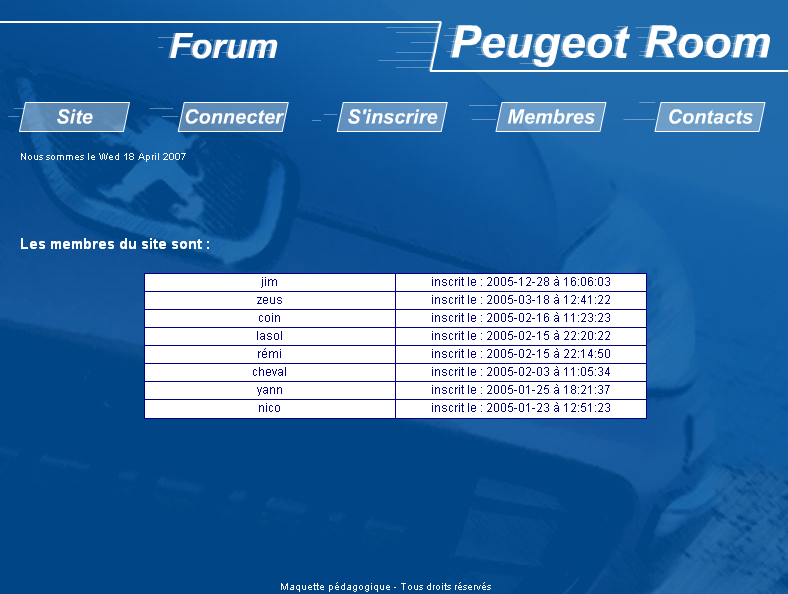Open the Contacts page
The height and width of the screenshot is (594, 788).
[710, 117]
